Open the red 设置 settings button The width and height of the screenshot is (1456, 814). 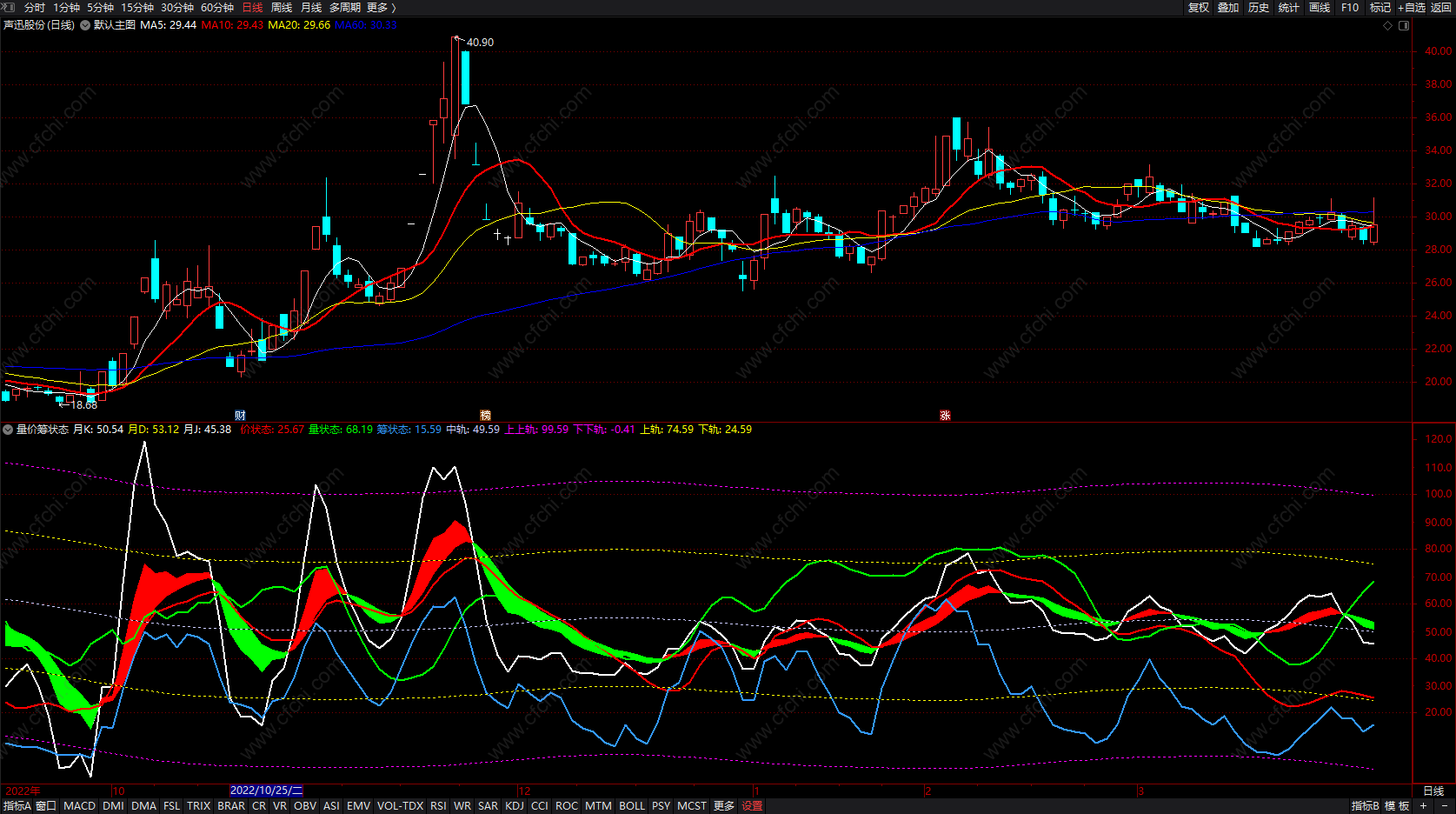[753, 806]
